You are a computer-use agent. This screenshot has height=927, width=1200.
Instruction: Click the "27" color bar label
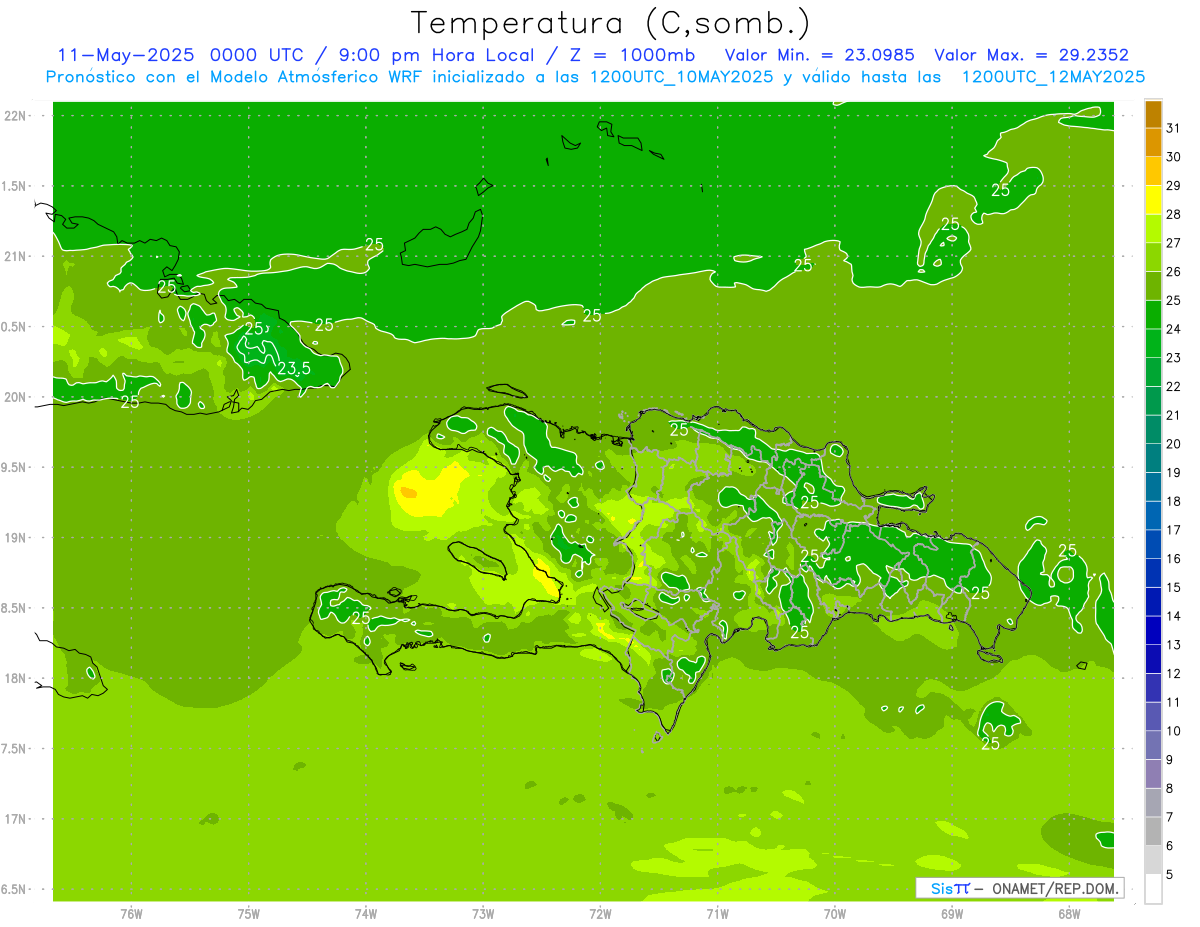1173,243
